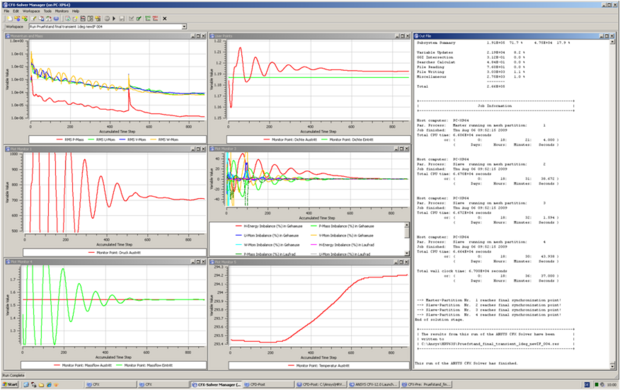
Task: Select the RMS W-Mom legend entry
Action: coord(164,140)
